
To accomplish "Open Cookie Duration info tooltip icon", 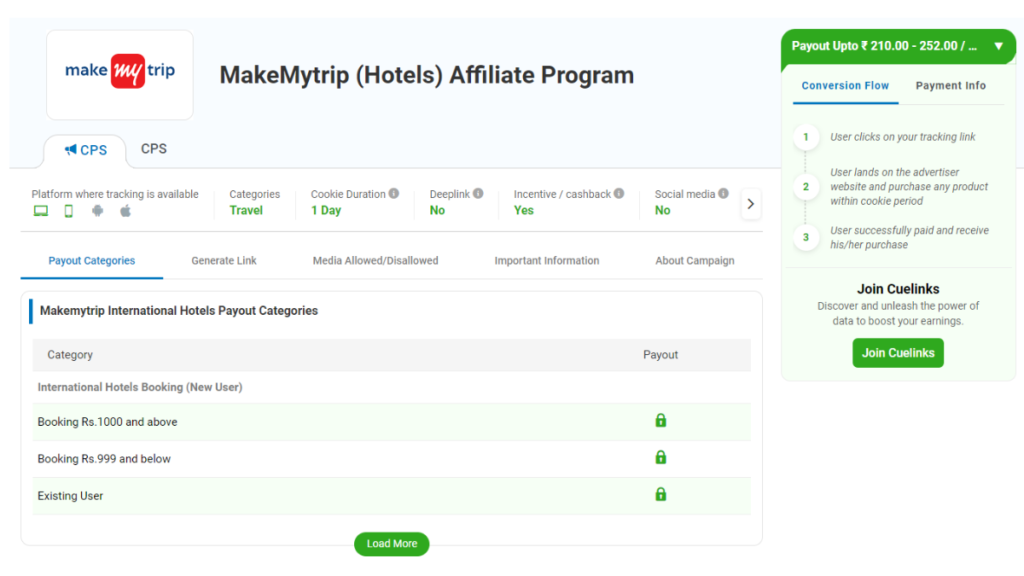I will tap(394, 193).
